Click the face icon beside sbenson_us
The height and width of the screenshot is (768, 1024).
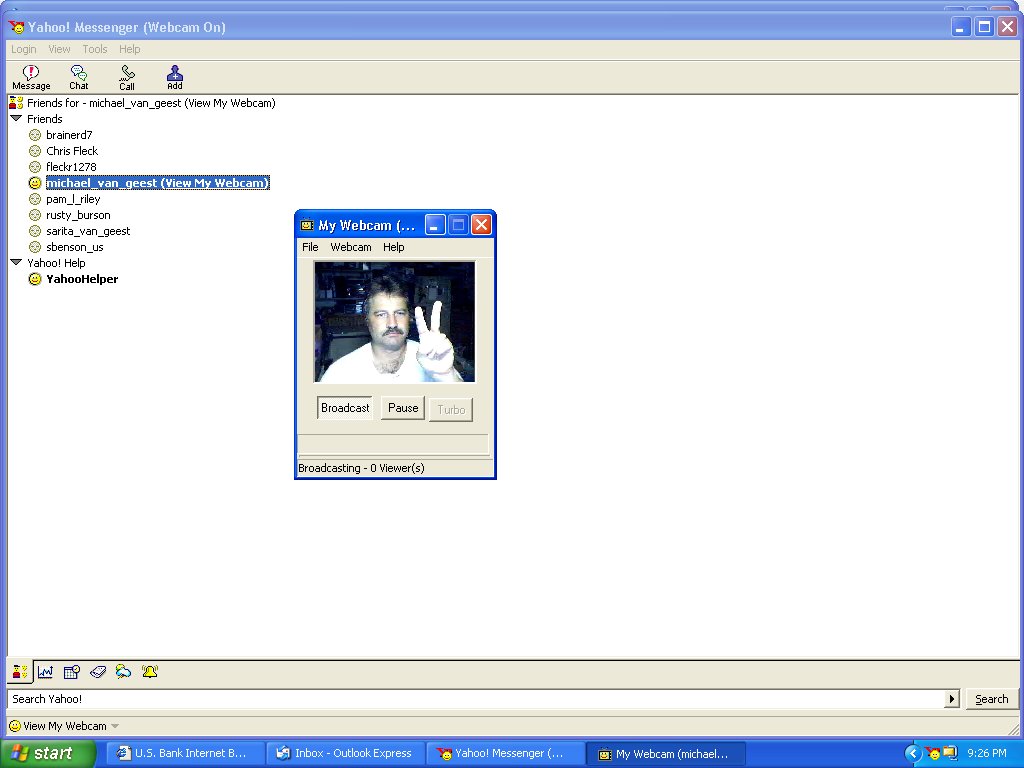pyautogui.click(x=35, y=247)
